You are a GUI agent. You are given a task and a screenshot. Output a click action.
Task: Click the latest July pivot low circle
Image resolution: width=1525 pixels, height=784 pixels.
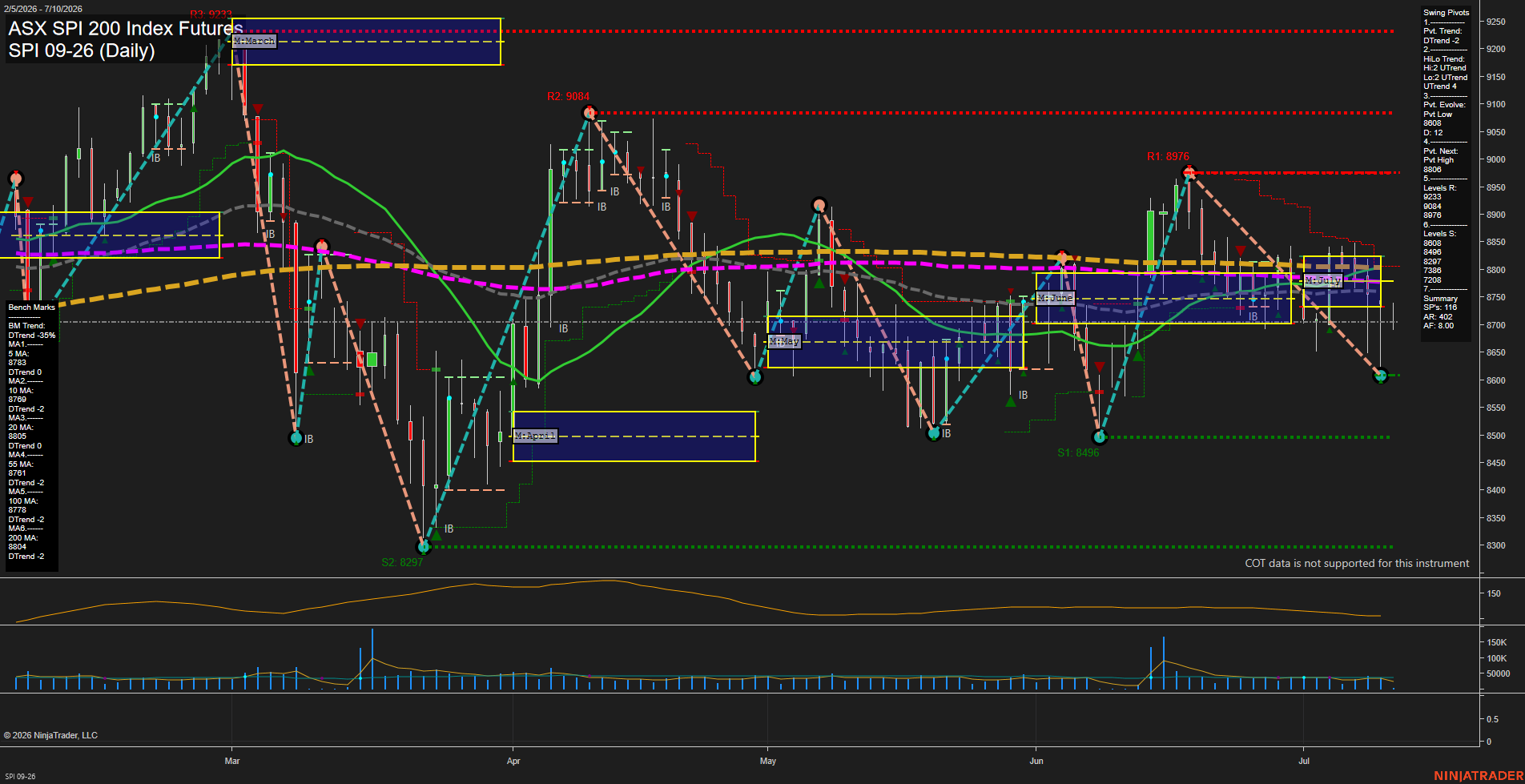(1380, 376)
